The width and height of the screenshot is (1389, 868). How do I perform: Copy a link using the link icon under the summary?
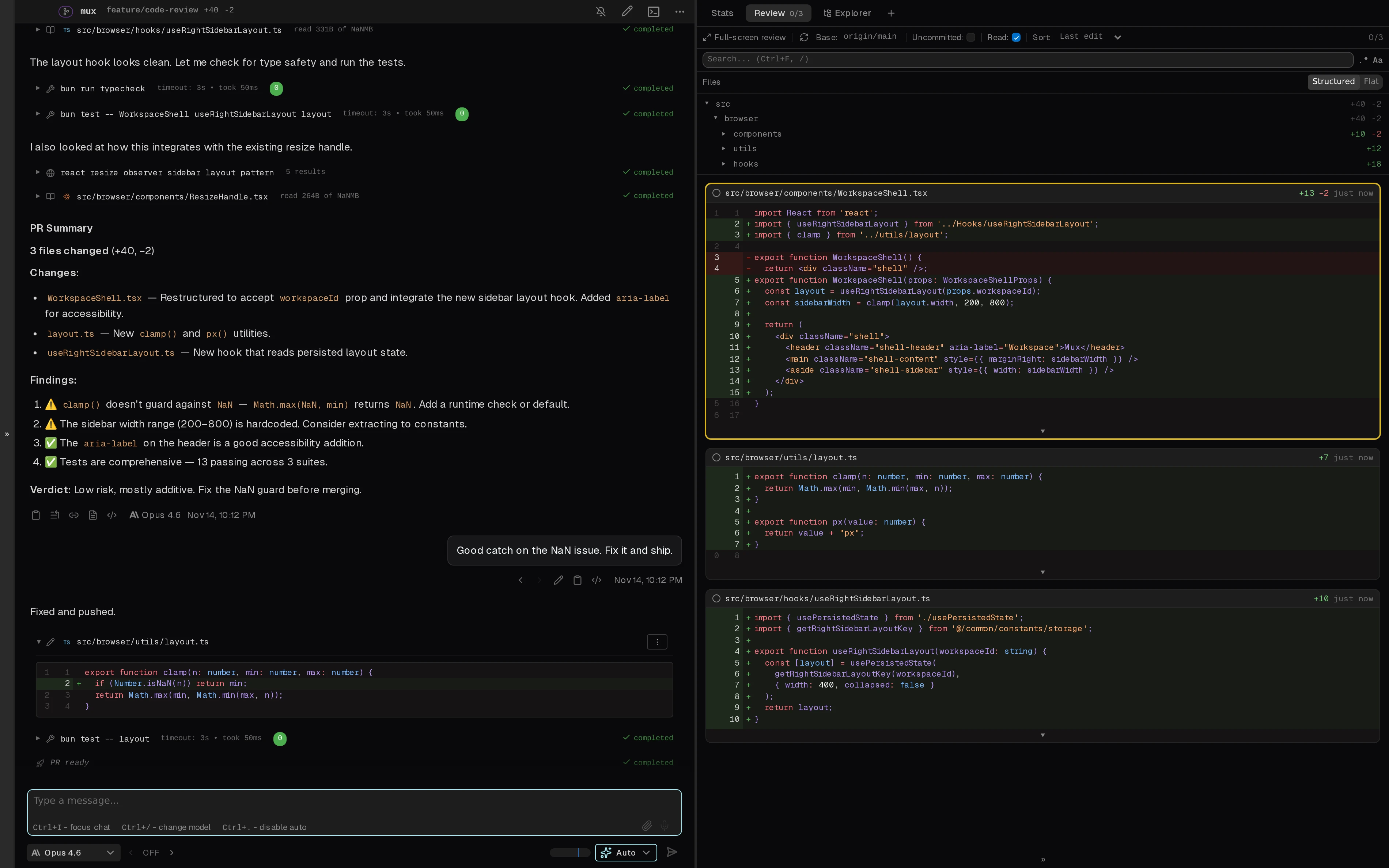[73, 515]
